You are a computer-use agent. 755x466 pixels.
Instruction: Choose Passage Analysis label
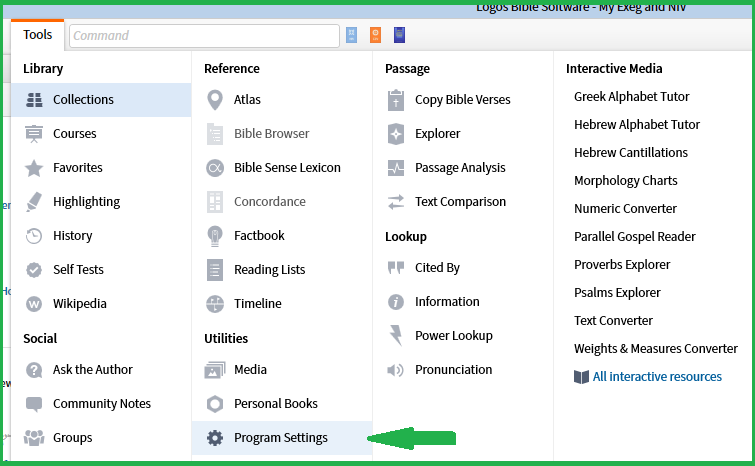460,168
